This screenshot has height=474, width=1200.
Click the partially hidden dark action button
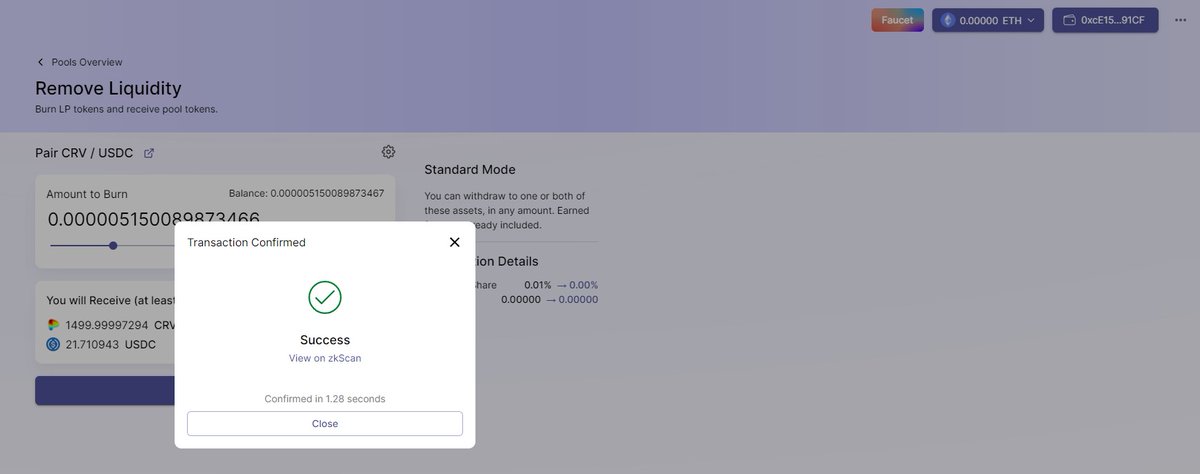[105, 390]
